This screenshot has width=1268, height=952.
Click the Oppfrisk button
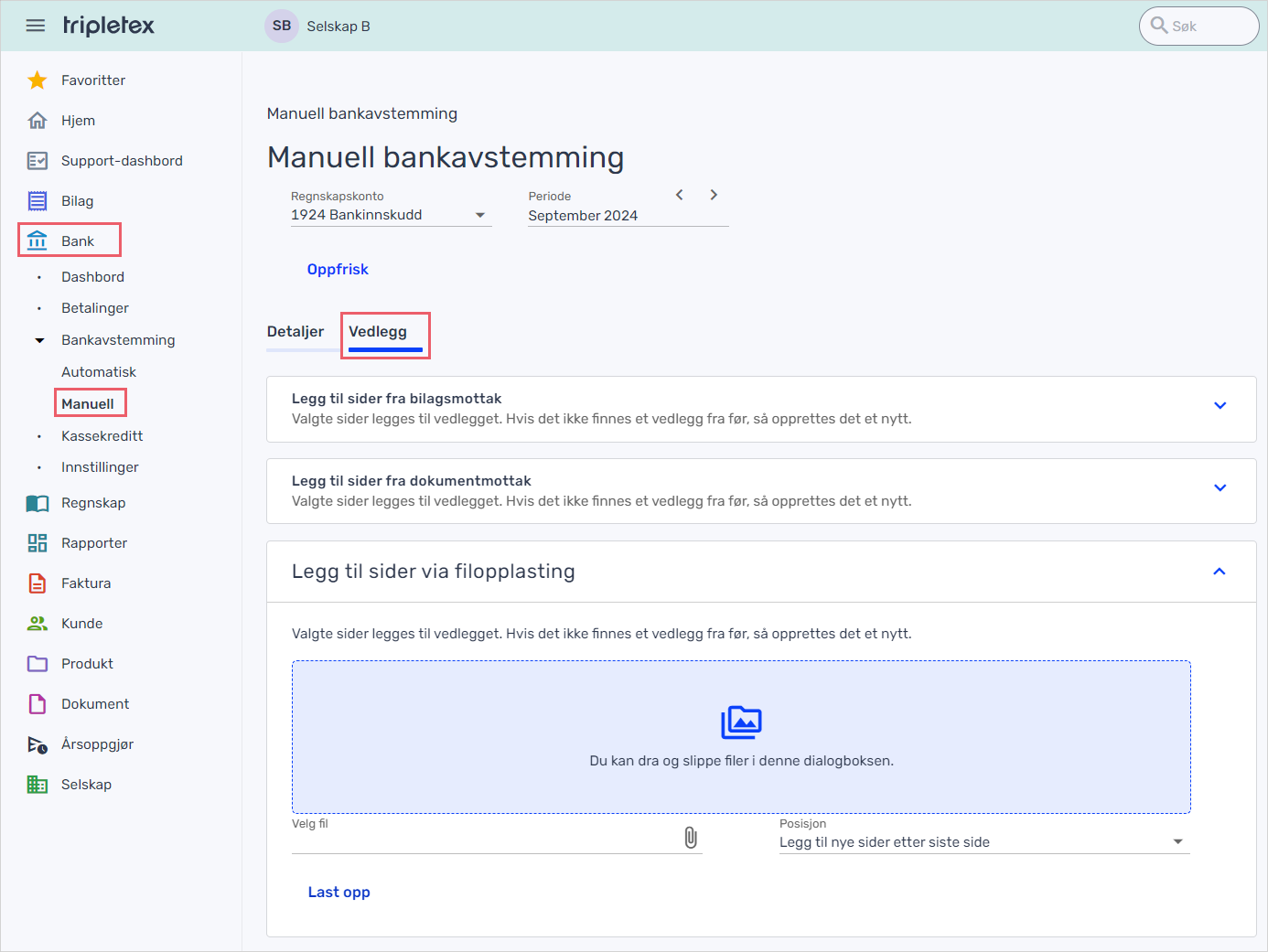(x=338, y=269)
